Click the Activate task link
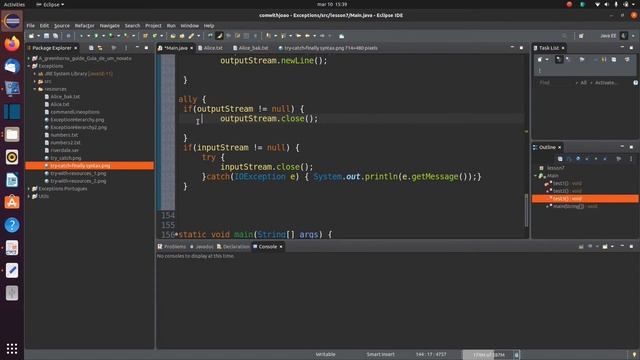This screenshot has width=640, height=360. coord(606,82)
